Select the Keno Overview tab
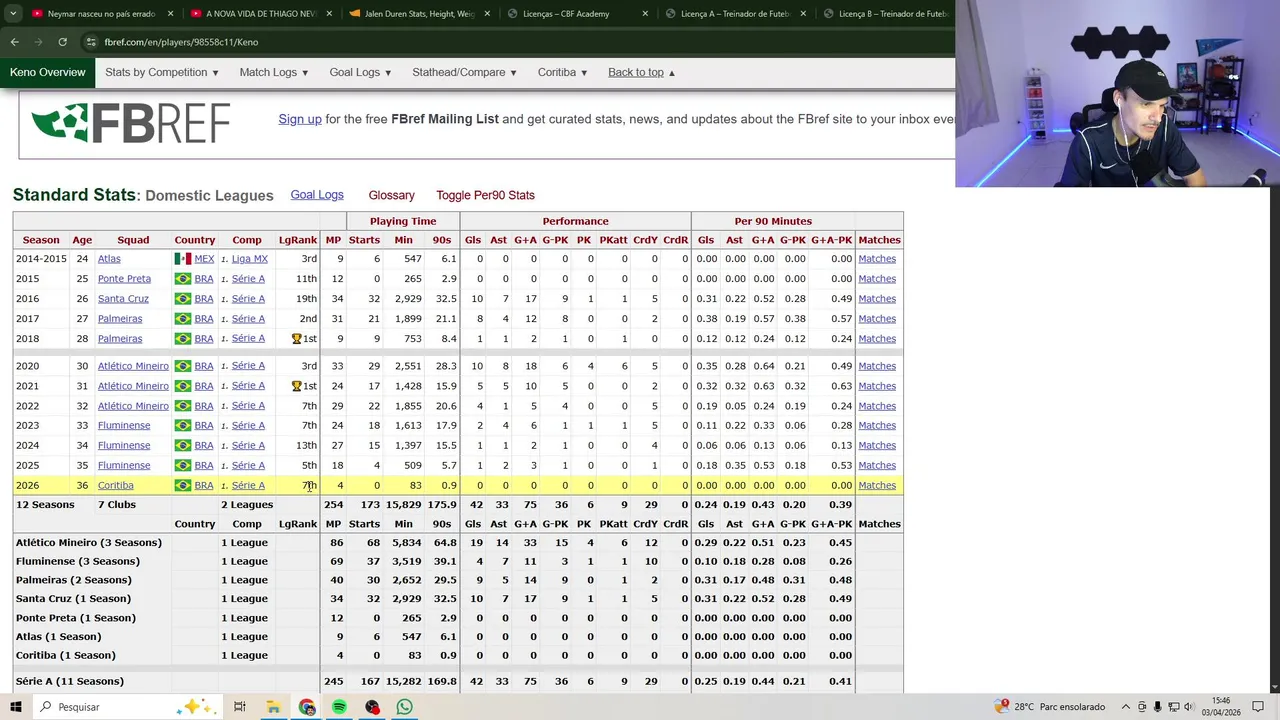This screenshot has width=1280, height=720. coord(47,72)
